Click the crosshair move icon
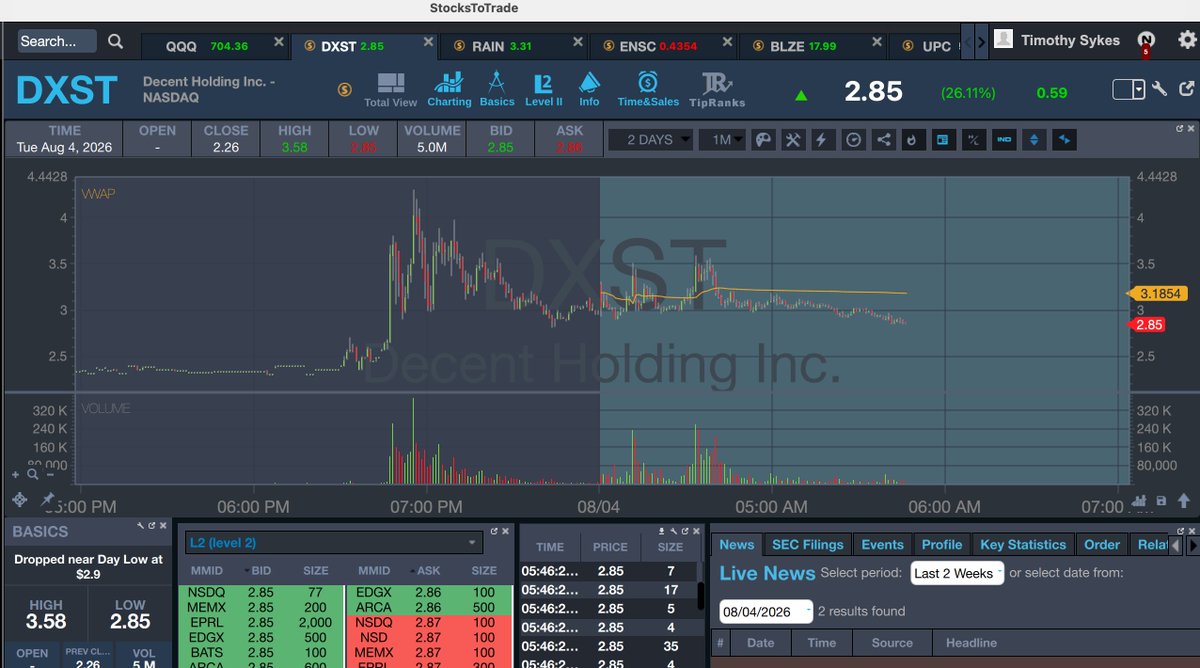Viewport: 1200px width, 668px height. point(19,499)
